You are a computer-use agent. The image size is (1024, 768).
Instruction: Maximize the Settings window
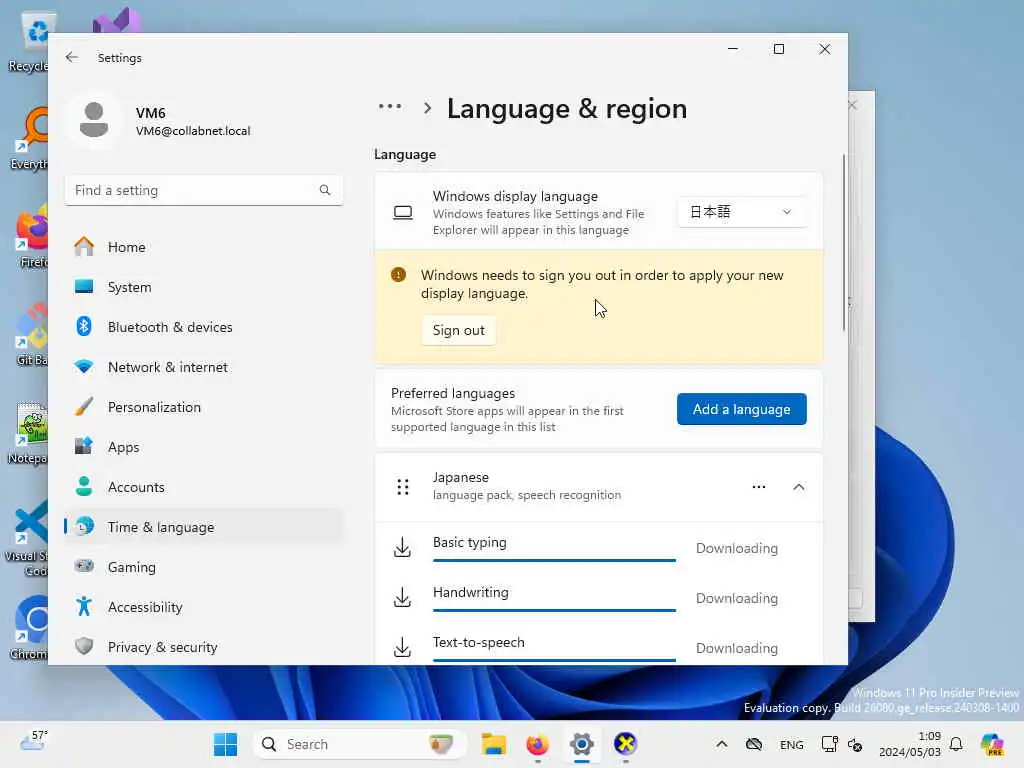[778, 49]
